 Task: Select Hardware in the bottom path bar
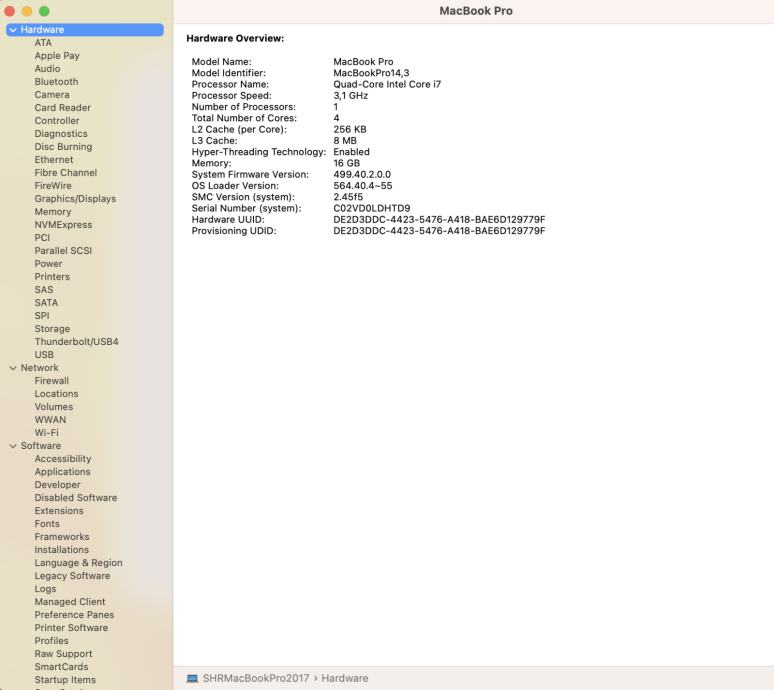coord(345,679)
